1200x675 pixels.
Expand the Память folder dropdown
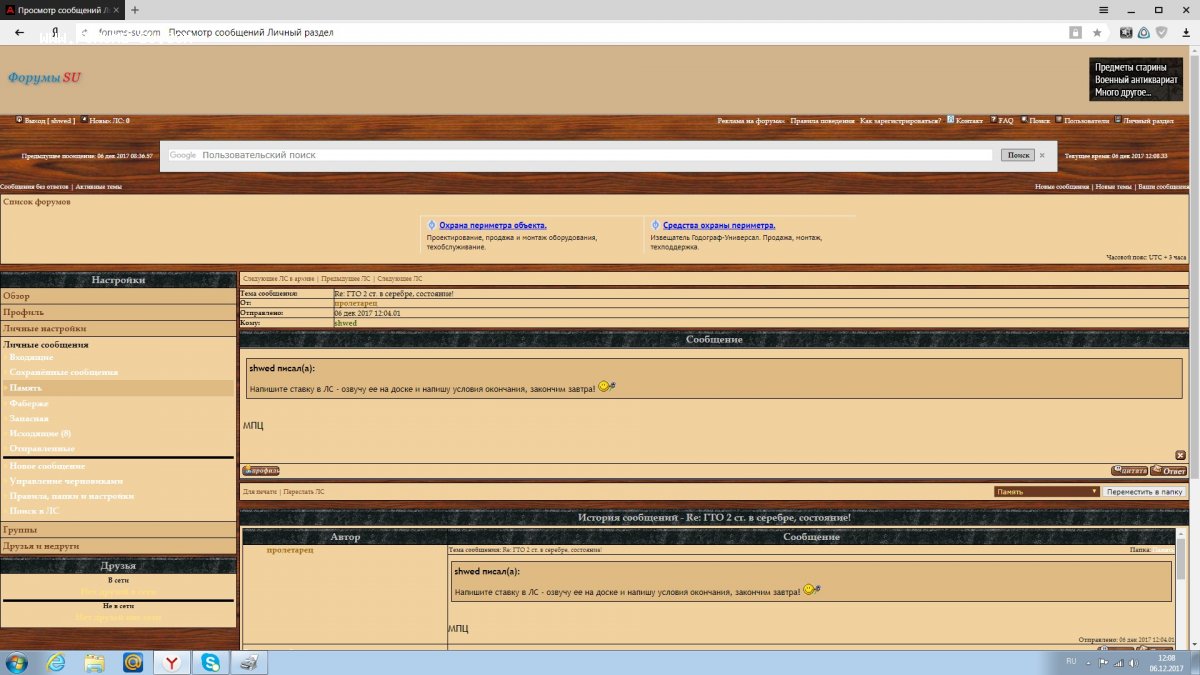[1046, 492]
